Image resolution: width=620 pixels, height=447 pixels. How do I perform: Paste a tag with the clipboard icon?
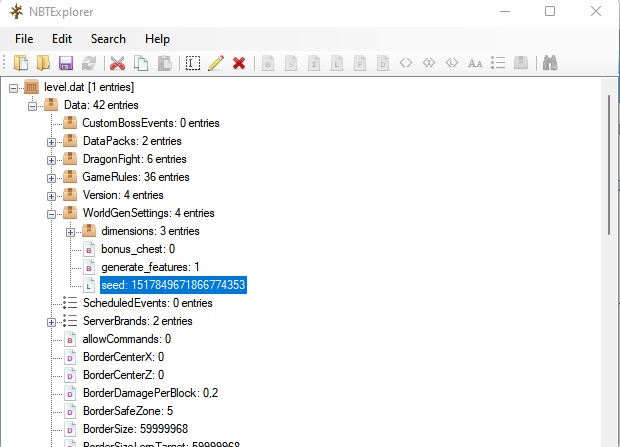[x=164, y=63]
